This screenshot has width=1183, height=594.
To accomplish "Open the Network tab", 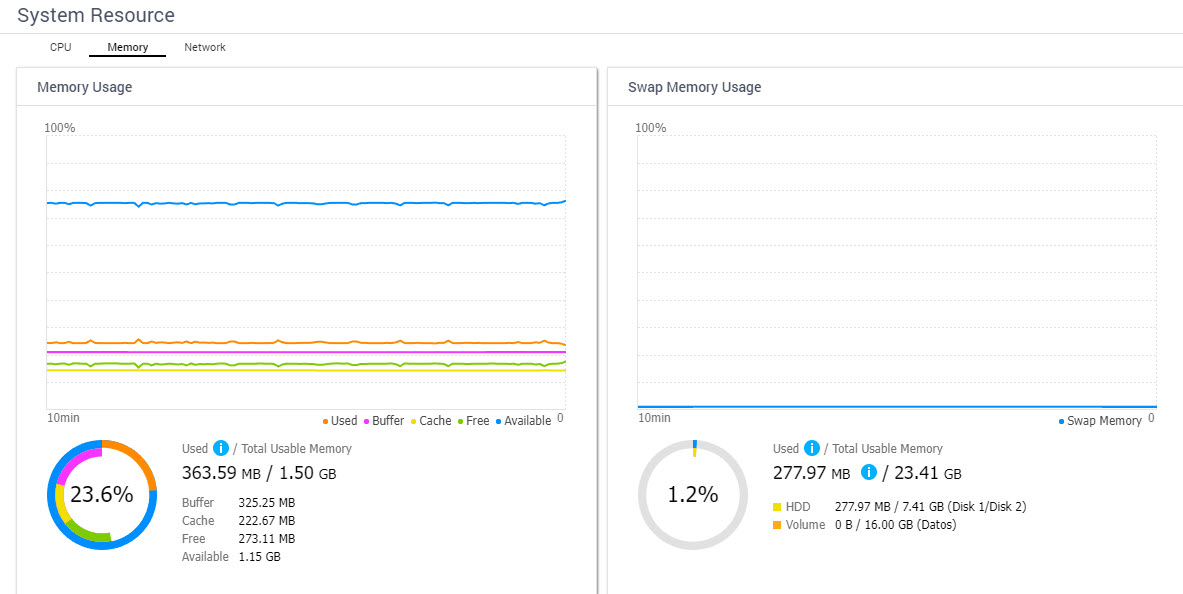I will [205, 47].
